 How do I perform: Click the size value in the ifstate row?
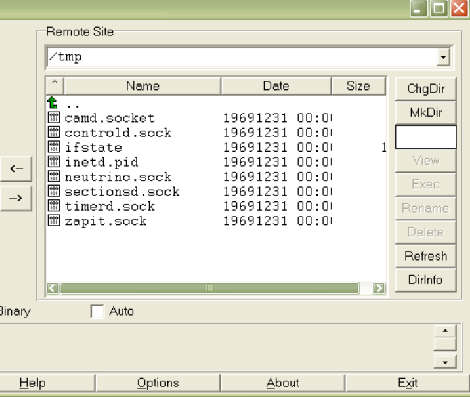[384, 147]
